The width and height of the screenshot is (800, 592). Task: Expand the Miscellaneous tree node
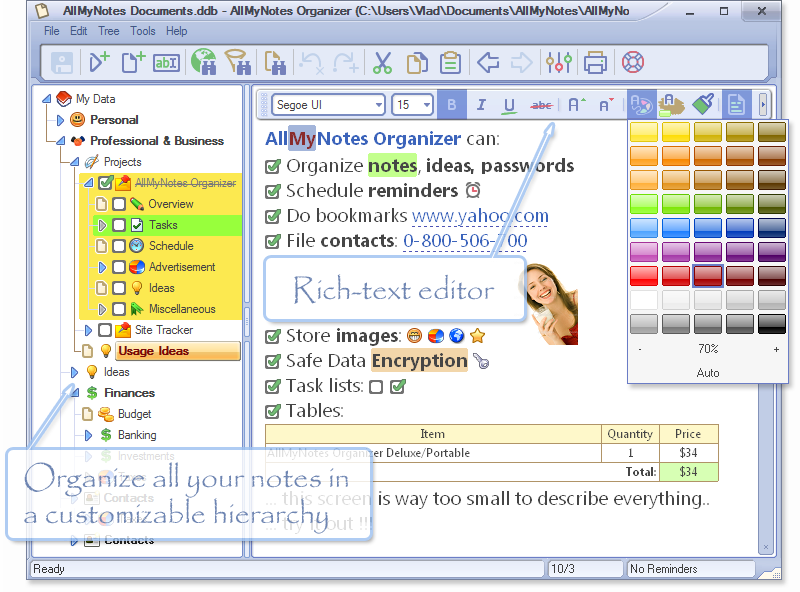pos(102,309)
